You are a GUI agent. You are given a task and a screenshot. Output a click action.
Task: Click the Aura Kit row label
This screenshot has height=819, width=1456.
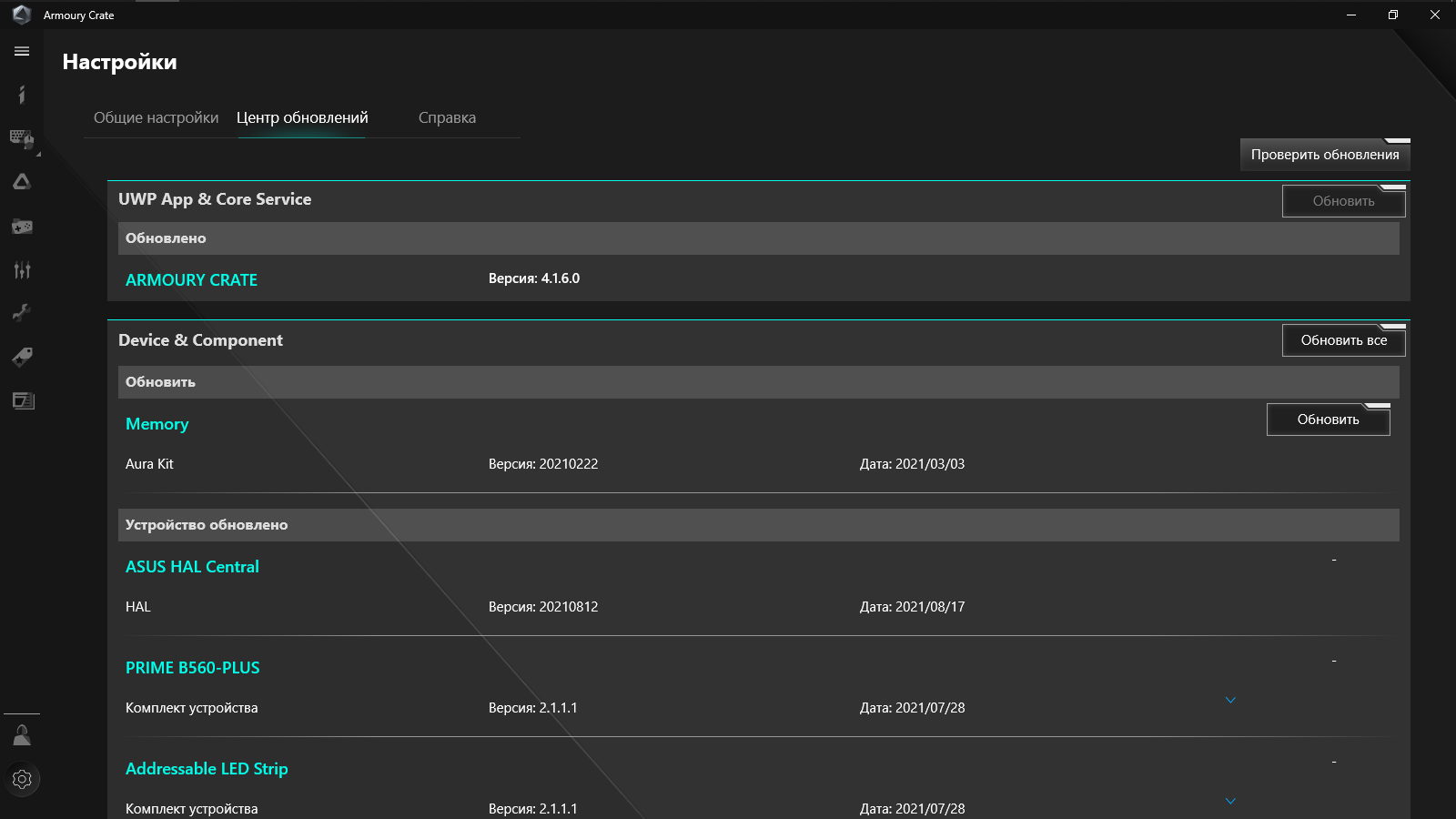pos(149,464)
